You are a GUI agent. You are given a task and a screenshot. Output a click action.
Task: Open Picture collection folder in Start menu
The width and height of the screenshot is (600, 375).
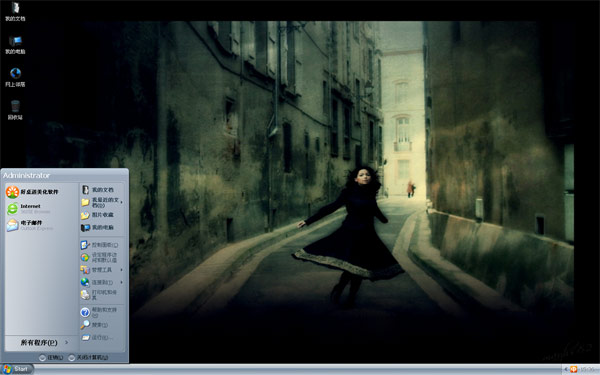102,215
